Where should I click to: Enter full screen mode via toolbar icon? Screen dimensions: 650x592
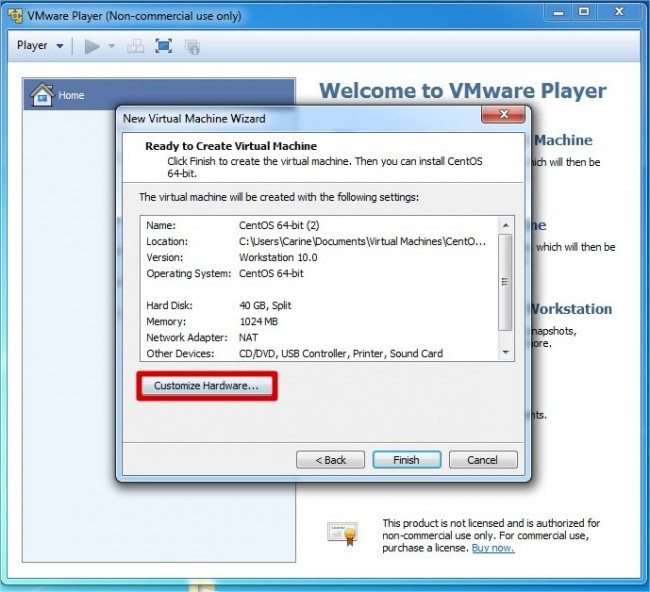pyautogui.click(x=164, y=46)
